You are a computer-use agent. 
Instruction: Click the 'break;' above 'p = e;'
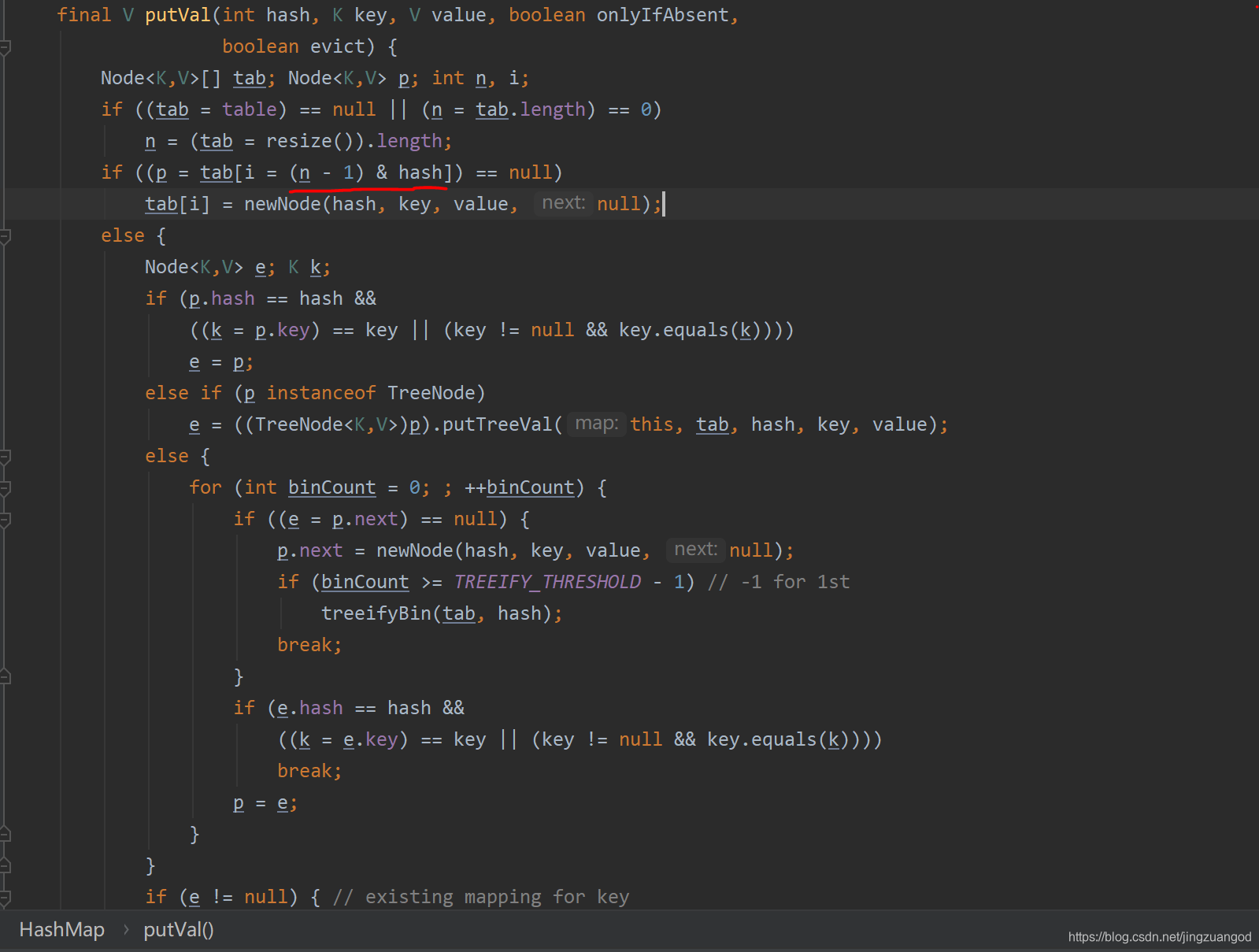coord(309,771)
